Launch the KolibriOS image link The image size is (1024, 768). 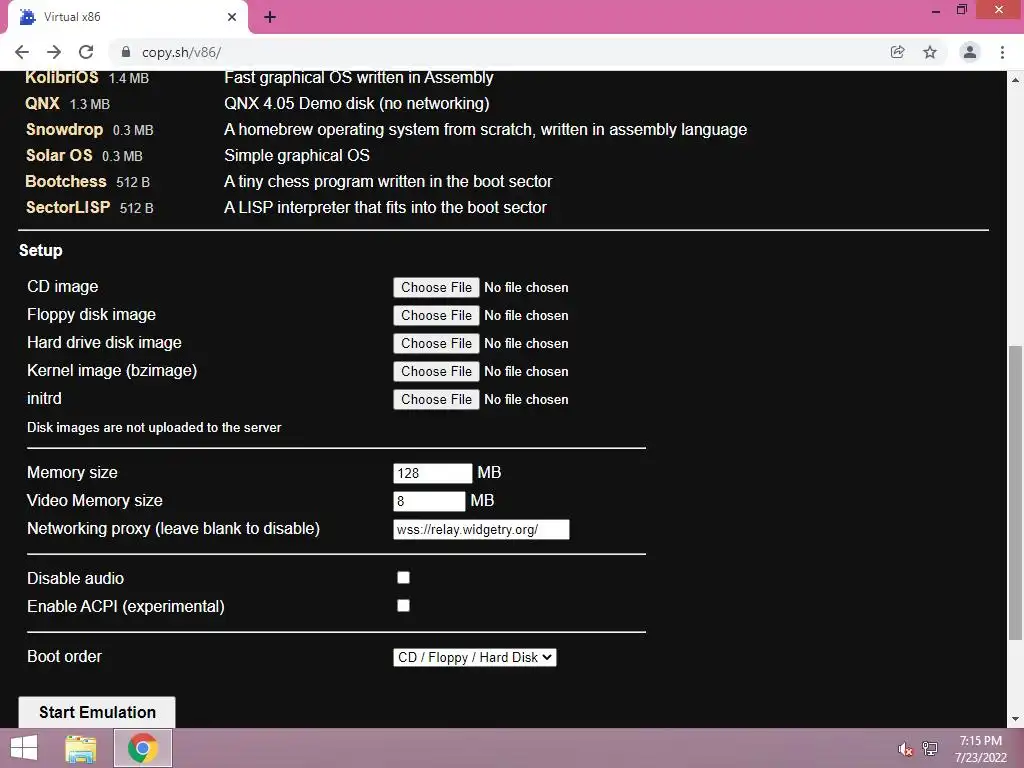(x=61, y=77)
